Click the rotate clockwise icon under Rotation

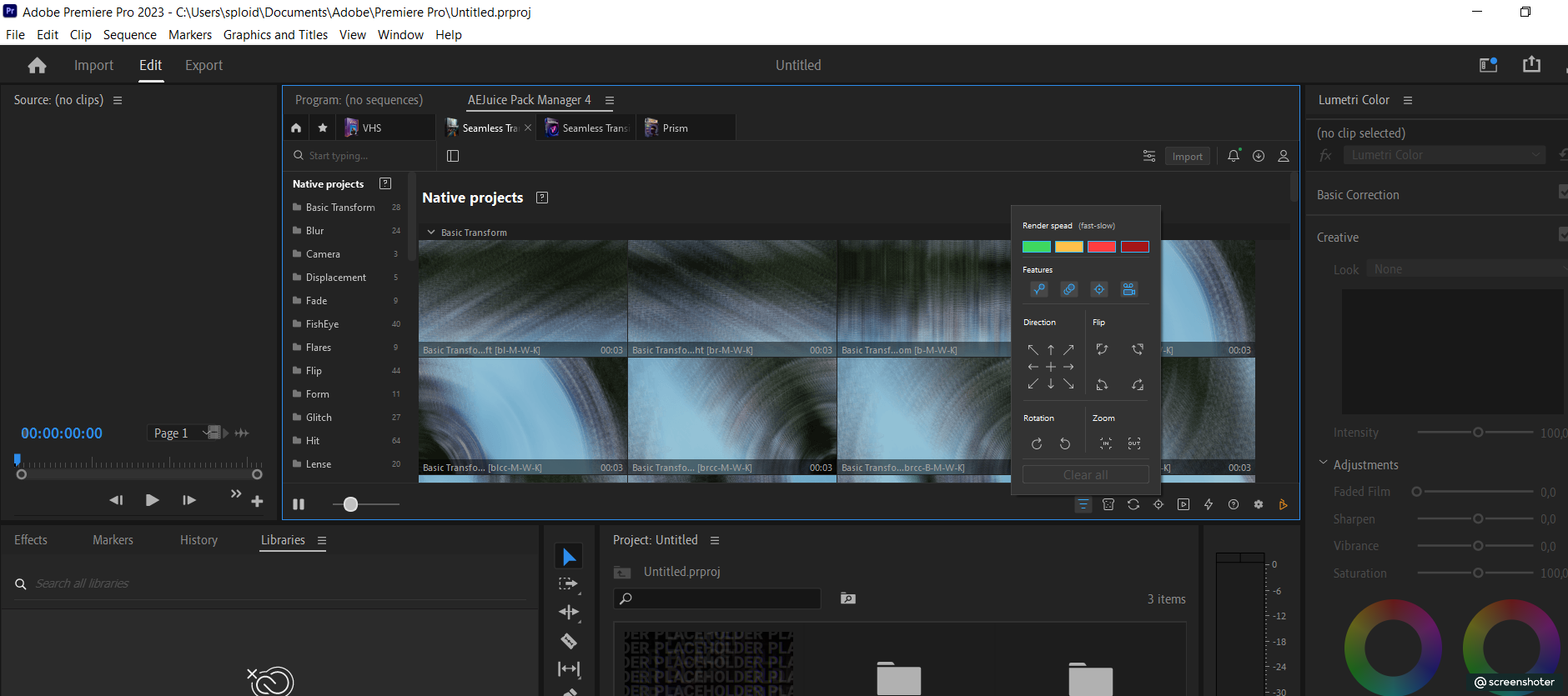[1037, 443]
